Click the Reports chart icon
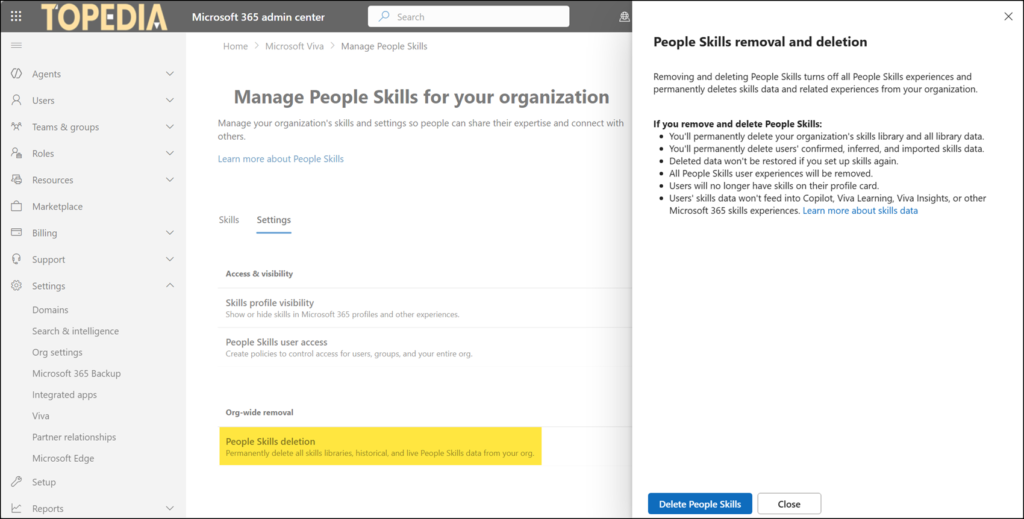1024x519 pixels. point(16,508)
